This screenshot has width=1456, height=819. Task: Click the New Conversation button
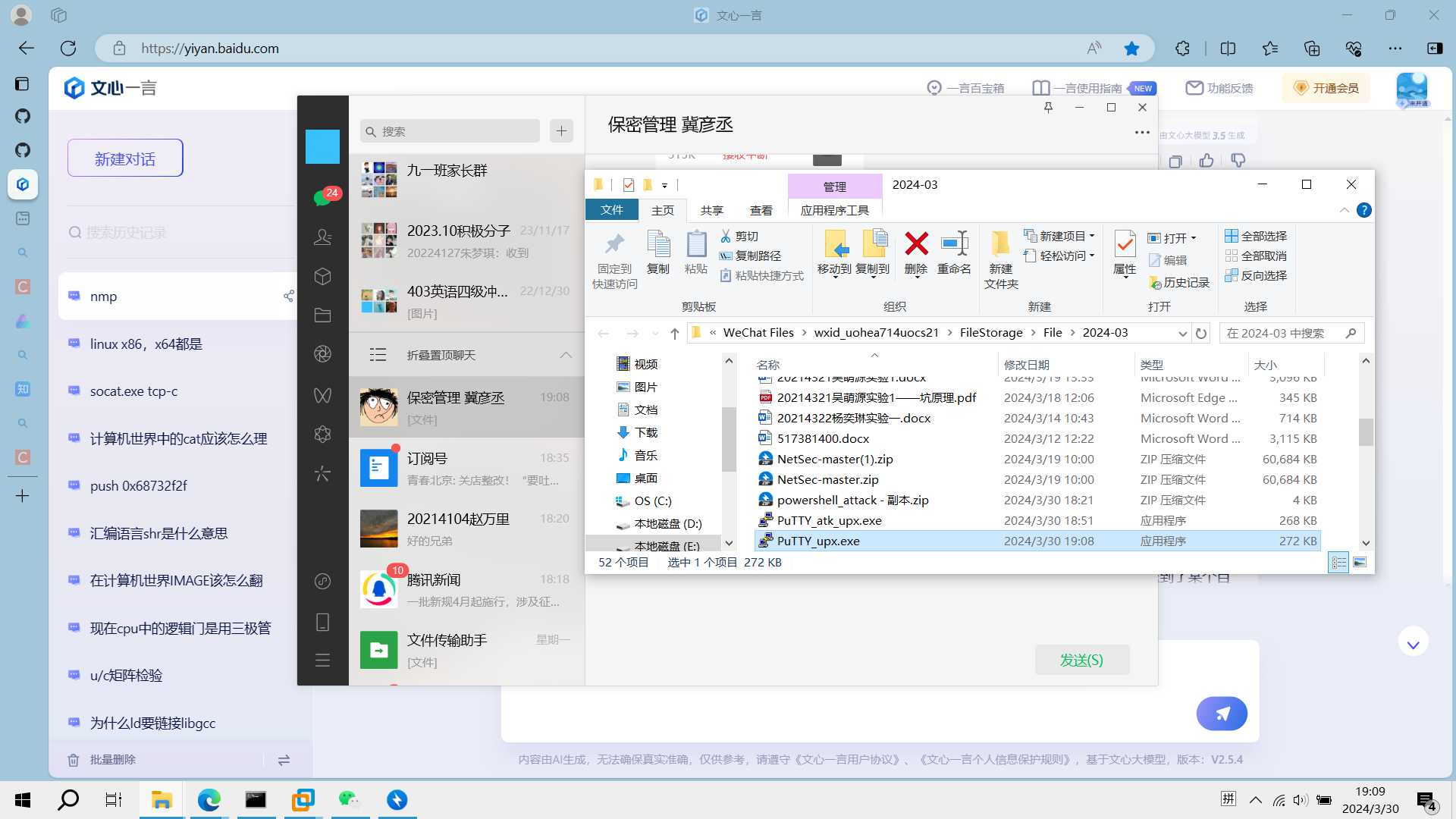pyautogui.click(x=125, y=158)
